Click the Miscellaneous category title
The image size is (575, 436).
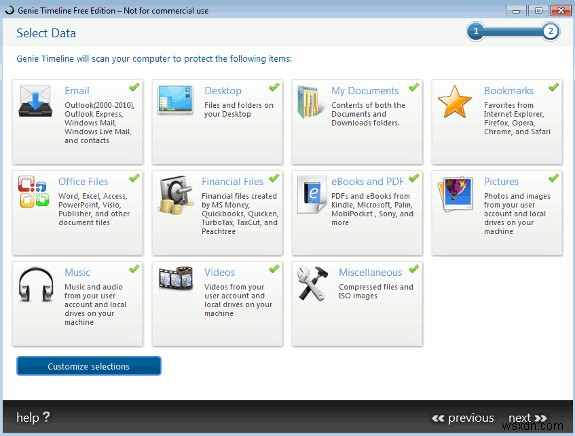tap(370, 272)
